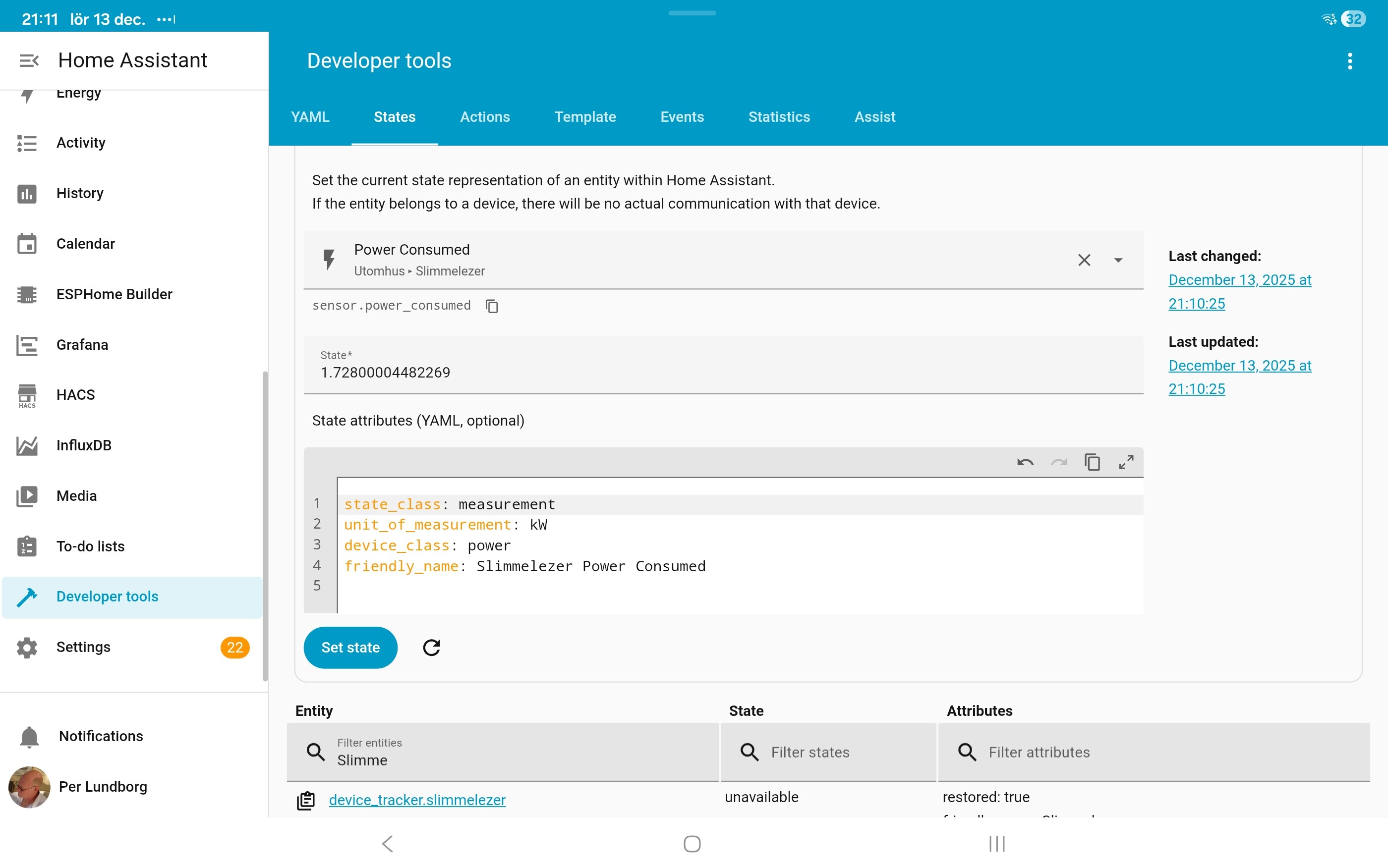Refresh the entity state with reload icon
This screenshot has height=868, width=1388.
431,648
